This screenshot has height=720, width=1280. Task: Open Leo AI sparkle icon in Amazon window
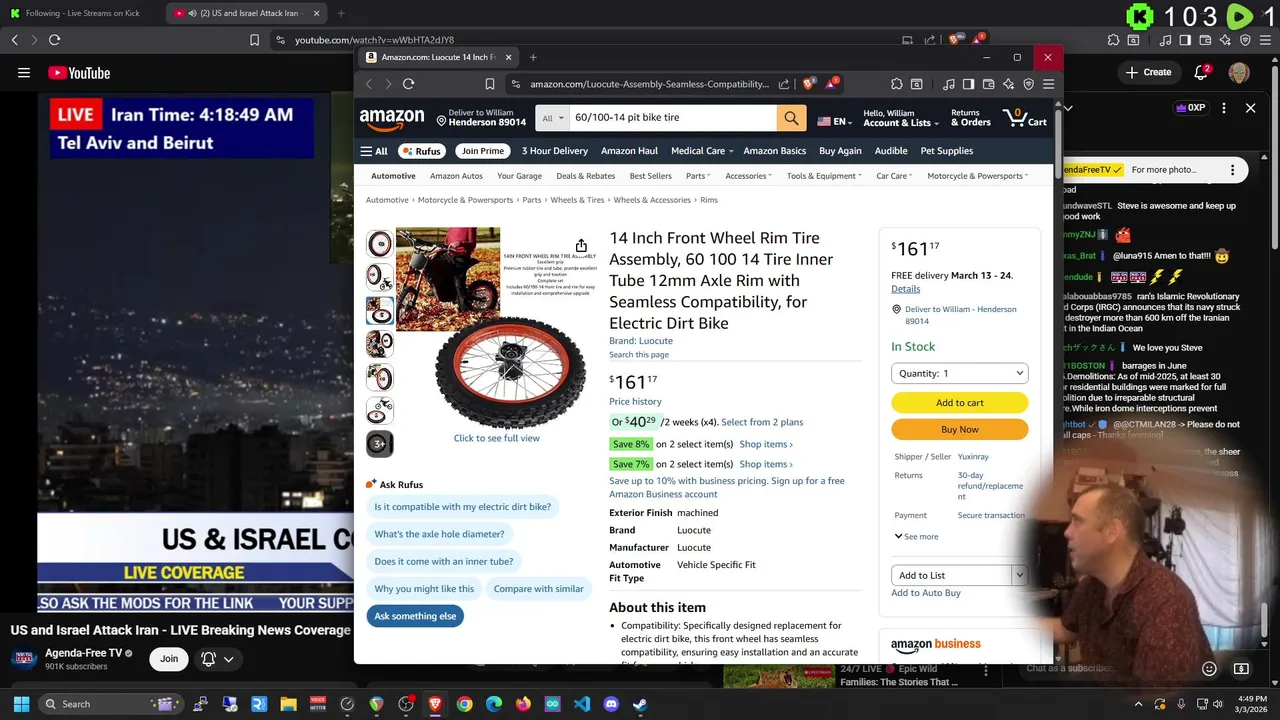click(x=1008, y=84)
